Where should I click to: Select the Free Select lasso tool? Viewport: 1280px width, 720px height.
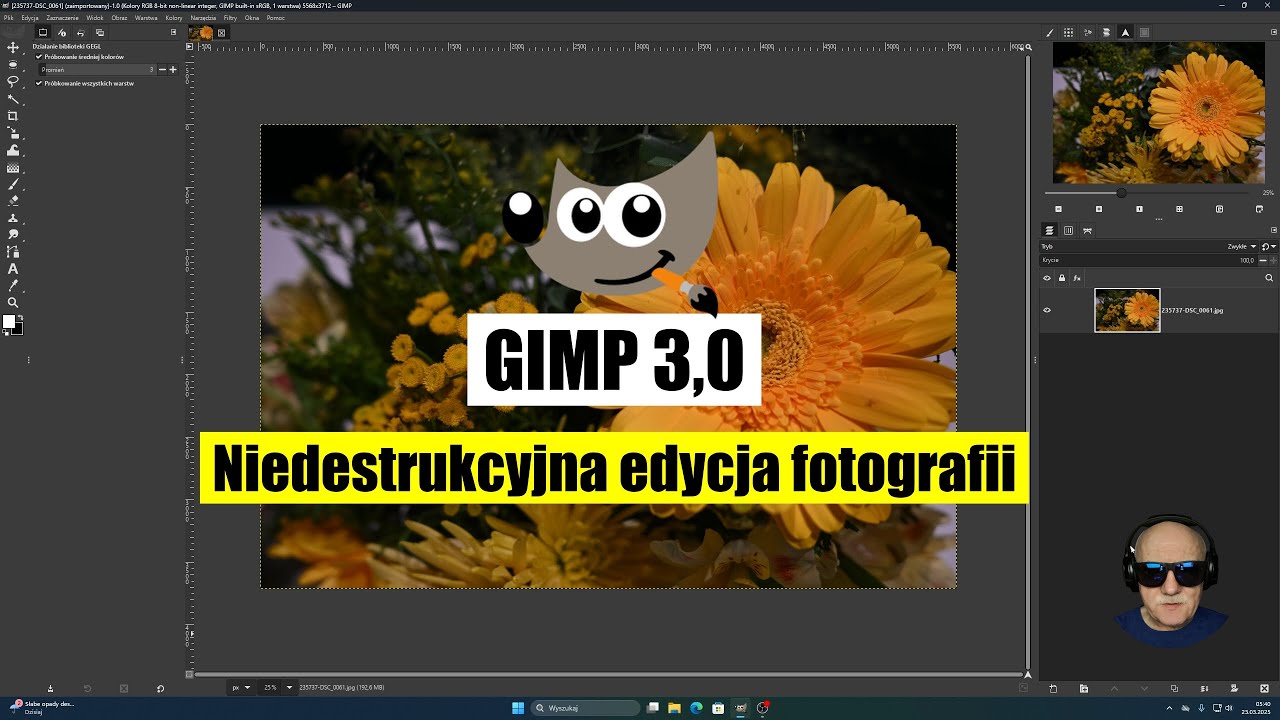pyautogui.click(x=13, y=81)
